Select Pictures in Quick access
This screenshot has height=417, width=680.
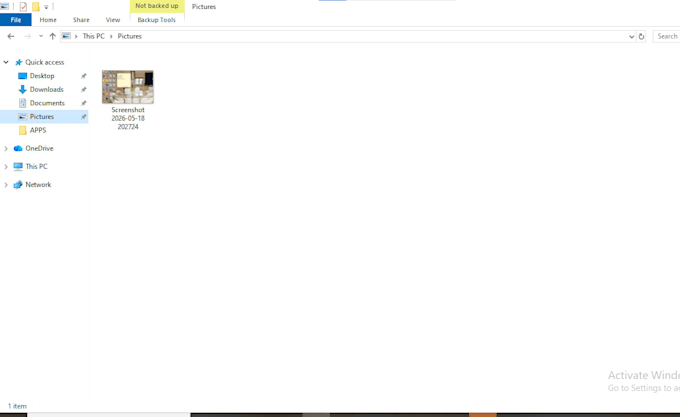(42, 117)
